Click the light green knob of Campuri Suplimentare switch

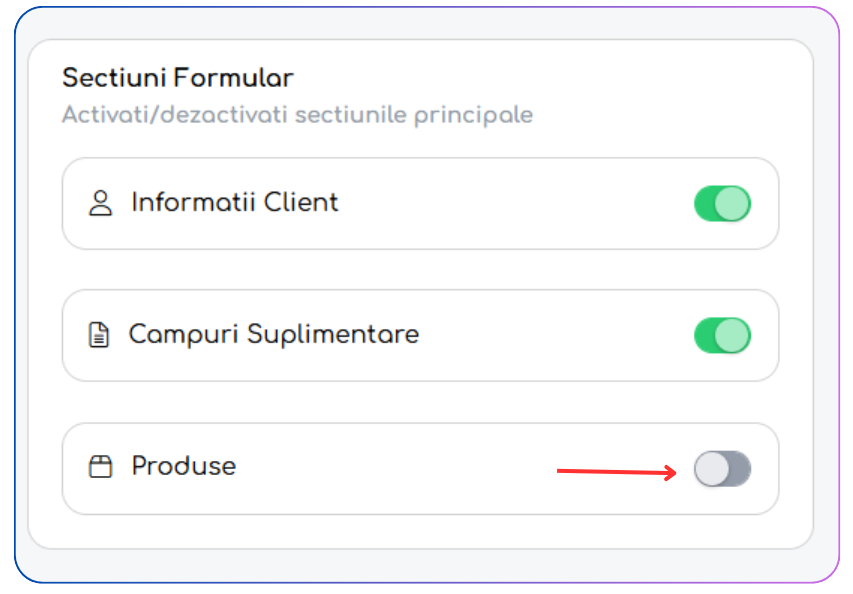(732, 335)
